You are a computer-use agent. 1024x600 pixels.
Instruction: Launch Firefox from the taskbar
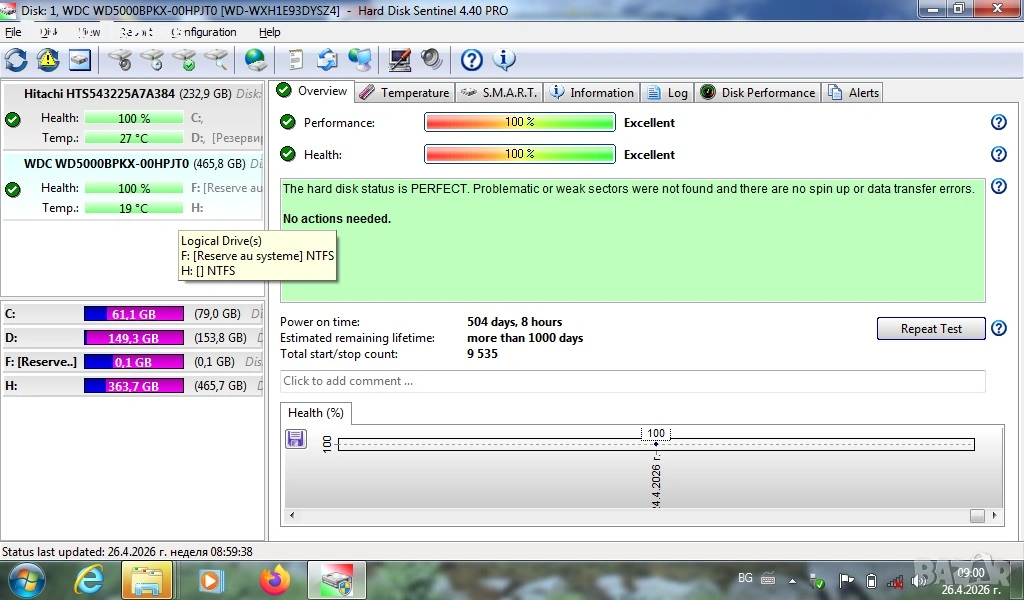coord(273,580)
